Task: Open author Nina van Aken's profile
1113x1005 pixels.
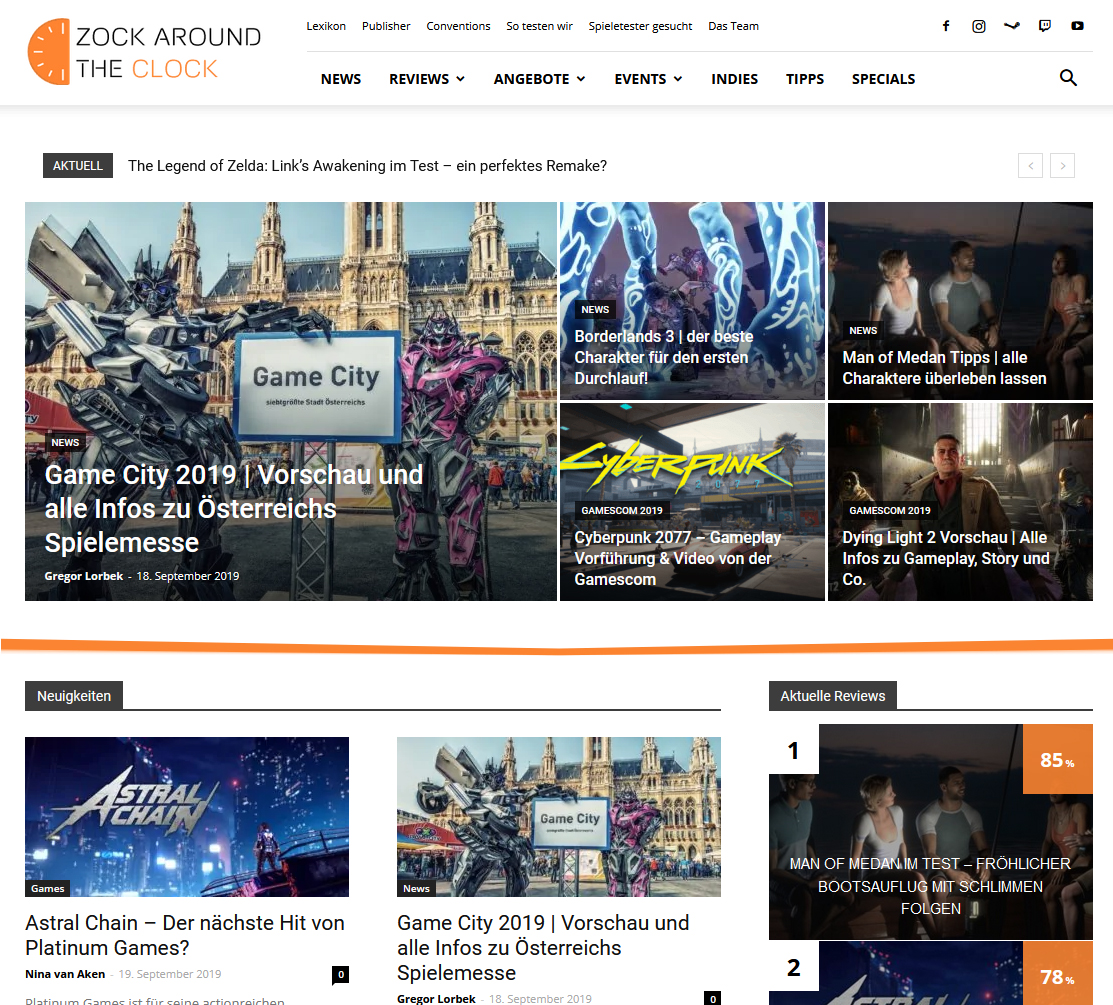Action: (x=65, y=974)
